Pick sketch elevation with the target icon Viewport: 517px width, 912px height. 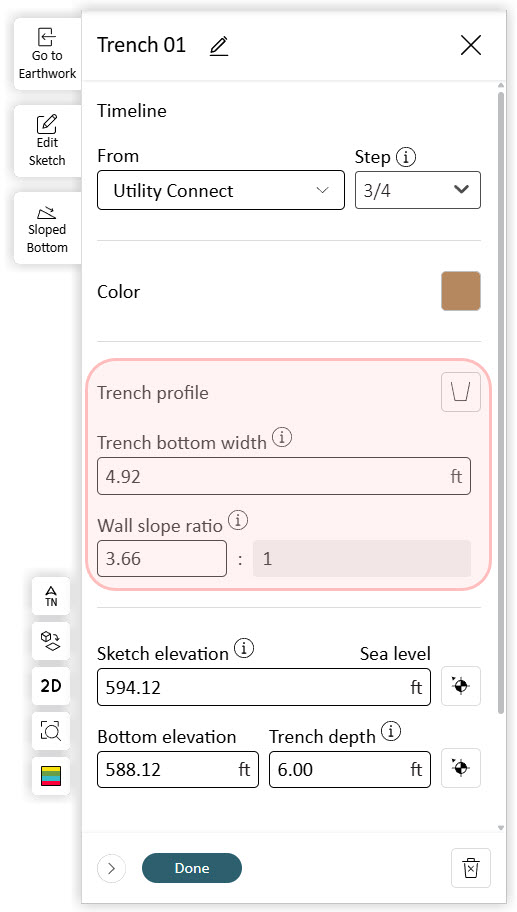coord(461,686)
